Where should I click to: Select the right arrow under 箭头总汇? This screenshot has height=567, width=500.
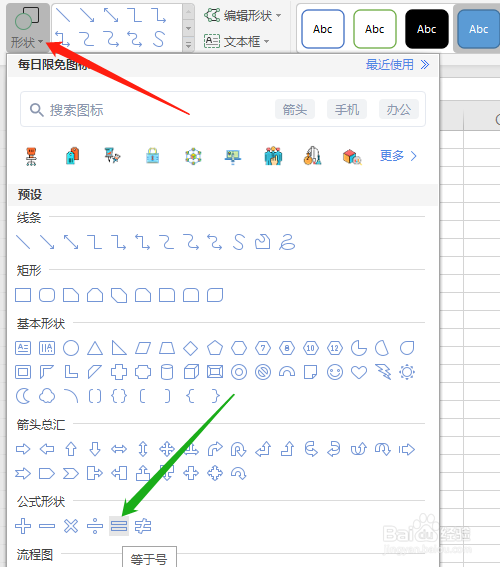(23, 449)
